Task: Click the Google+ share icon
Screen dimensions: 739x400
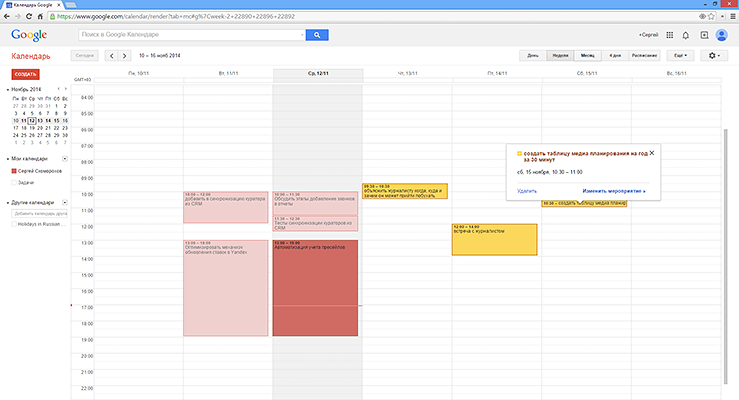Action: coord(704,35)
